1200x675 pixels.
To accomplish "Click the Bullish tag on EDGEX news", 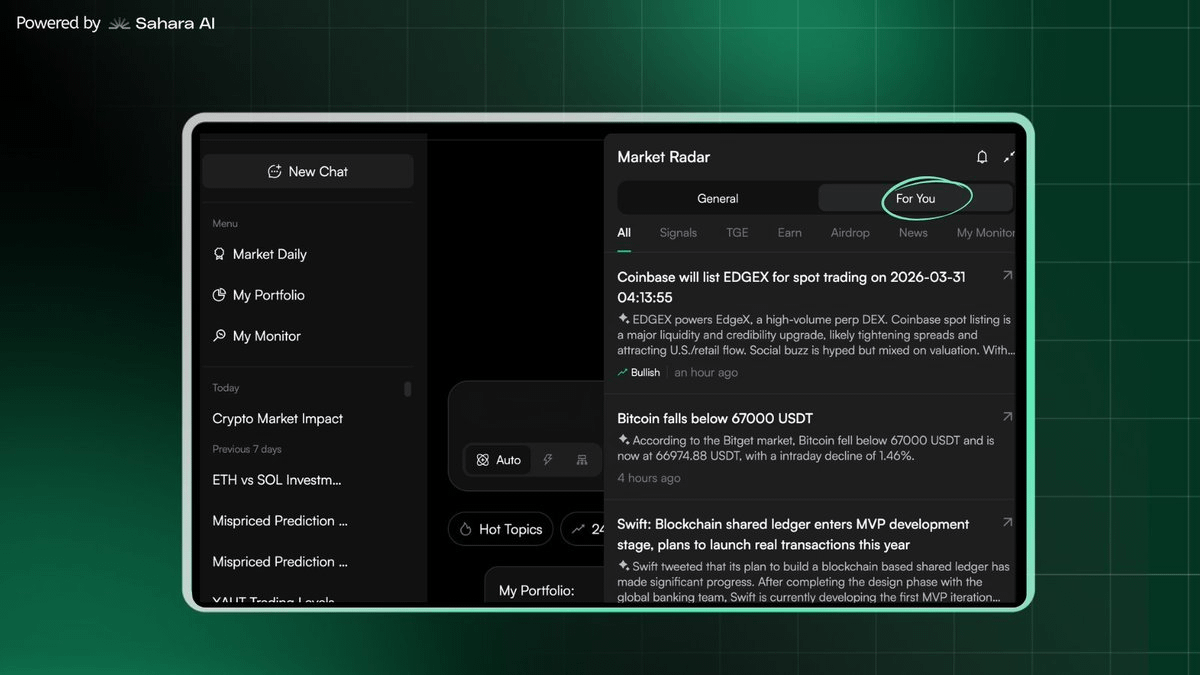I will point(638,372).
